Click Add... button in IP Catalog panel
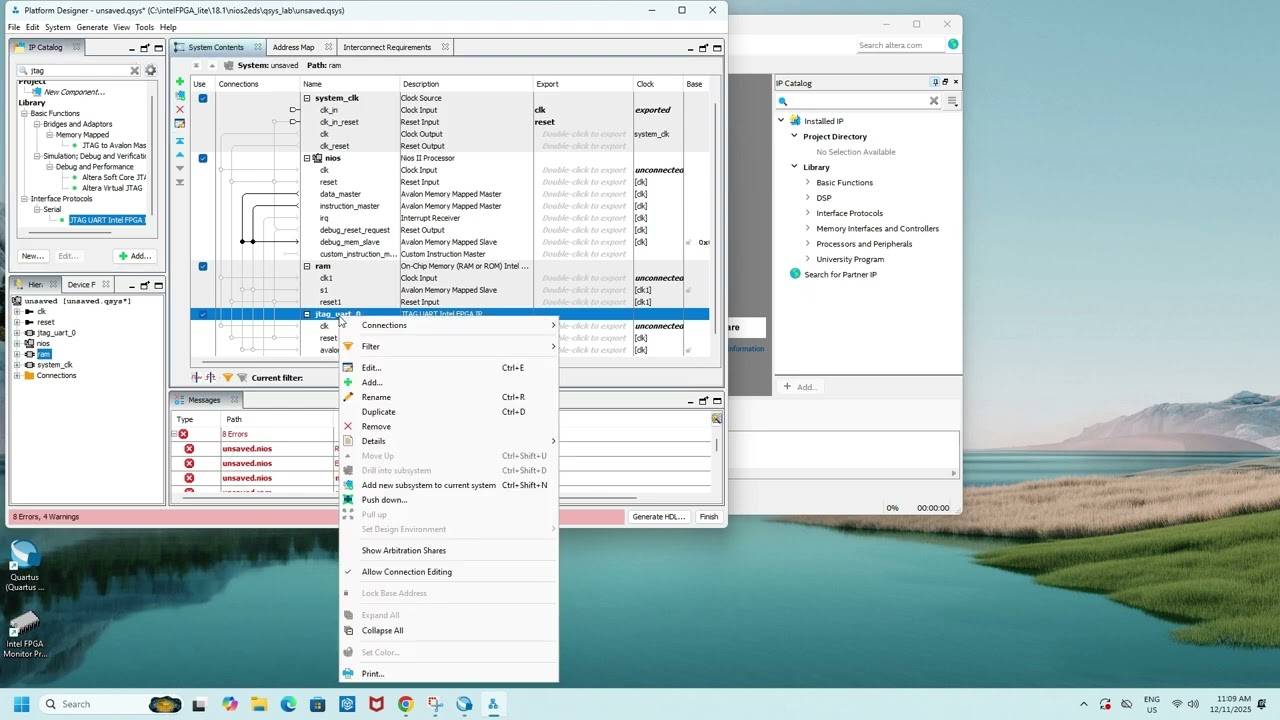The width and height of the screenshot is (1280, 720). 134,256
